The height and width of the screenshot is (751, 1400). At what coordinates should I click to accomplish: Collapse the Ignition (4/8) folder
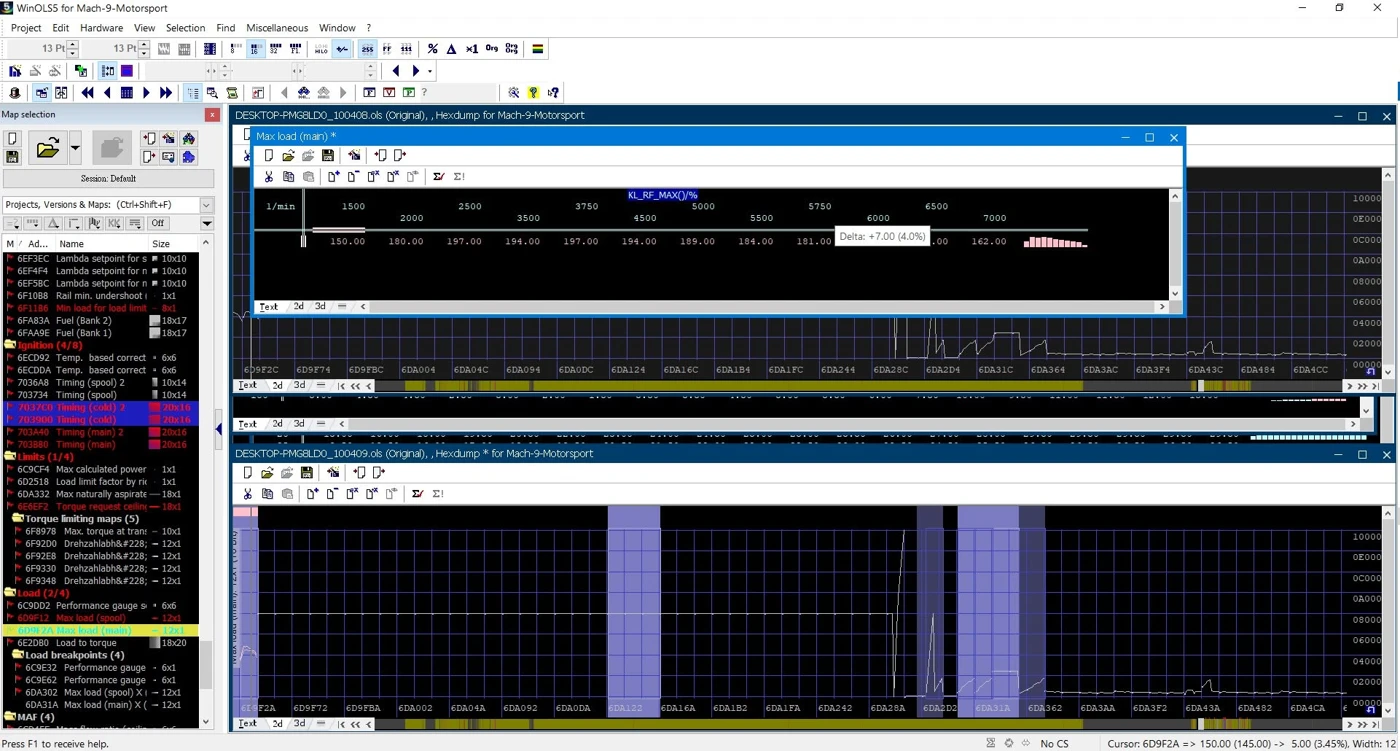(x=10, y=345)
